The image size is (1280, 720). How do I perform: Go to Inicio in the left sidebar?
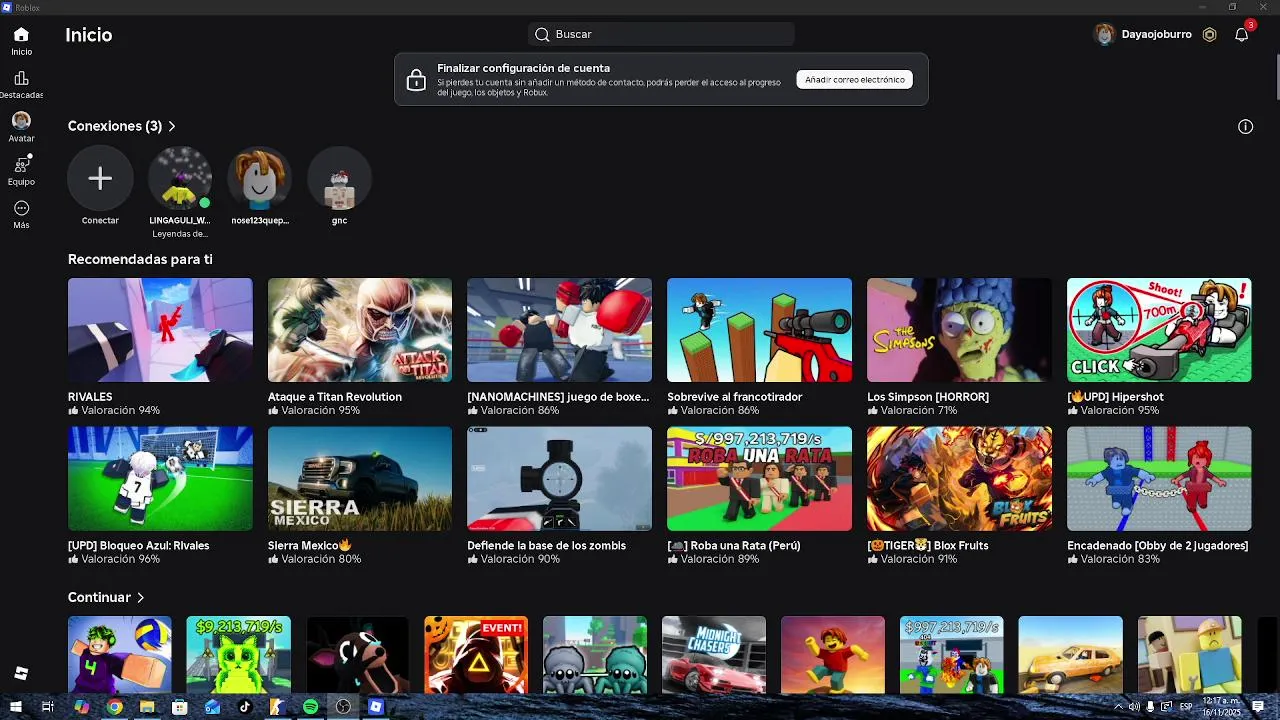click(21, 41)
